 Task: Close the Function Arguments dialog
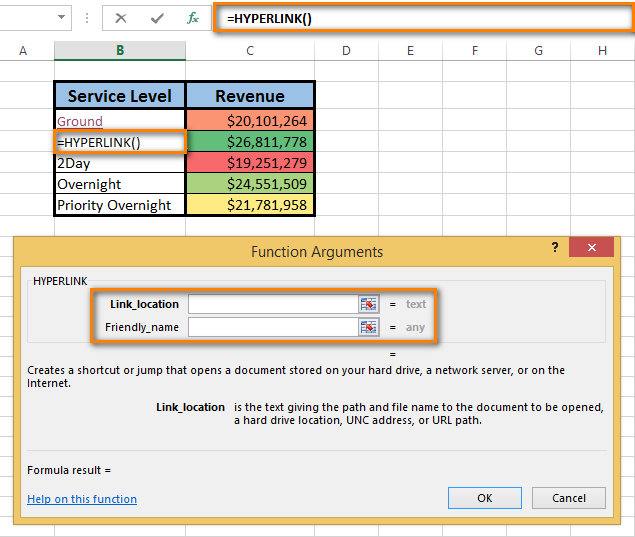pyautogui.click(x=591, y=247)
